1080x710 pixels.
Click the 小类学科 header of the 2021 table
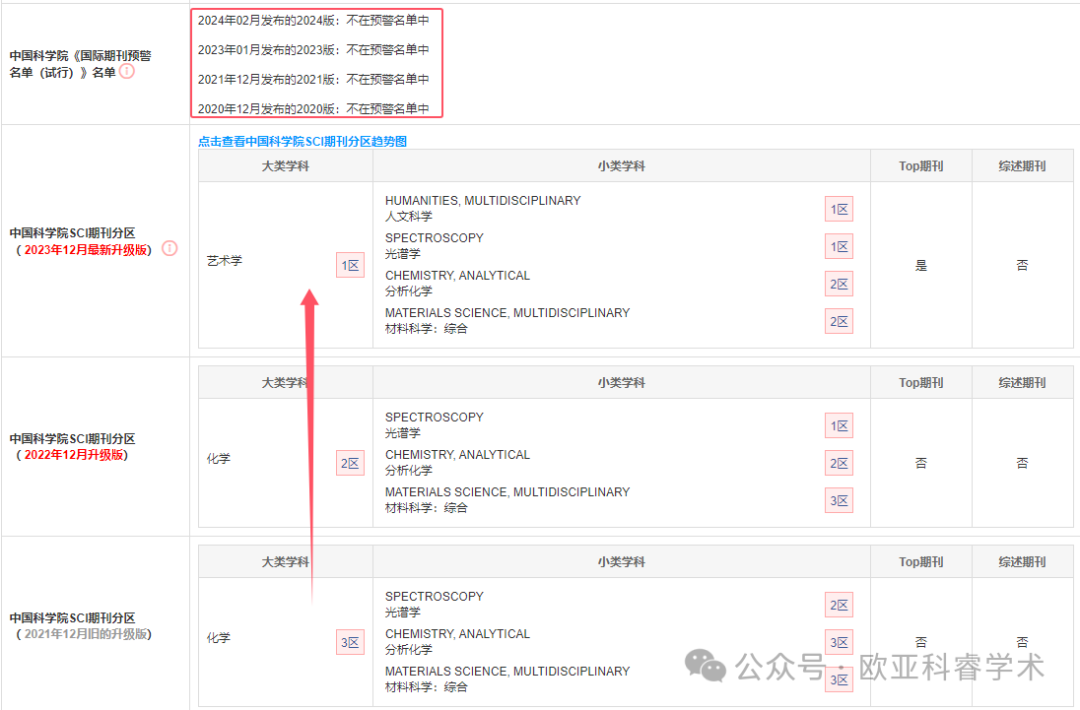[x=621, y=562]
